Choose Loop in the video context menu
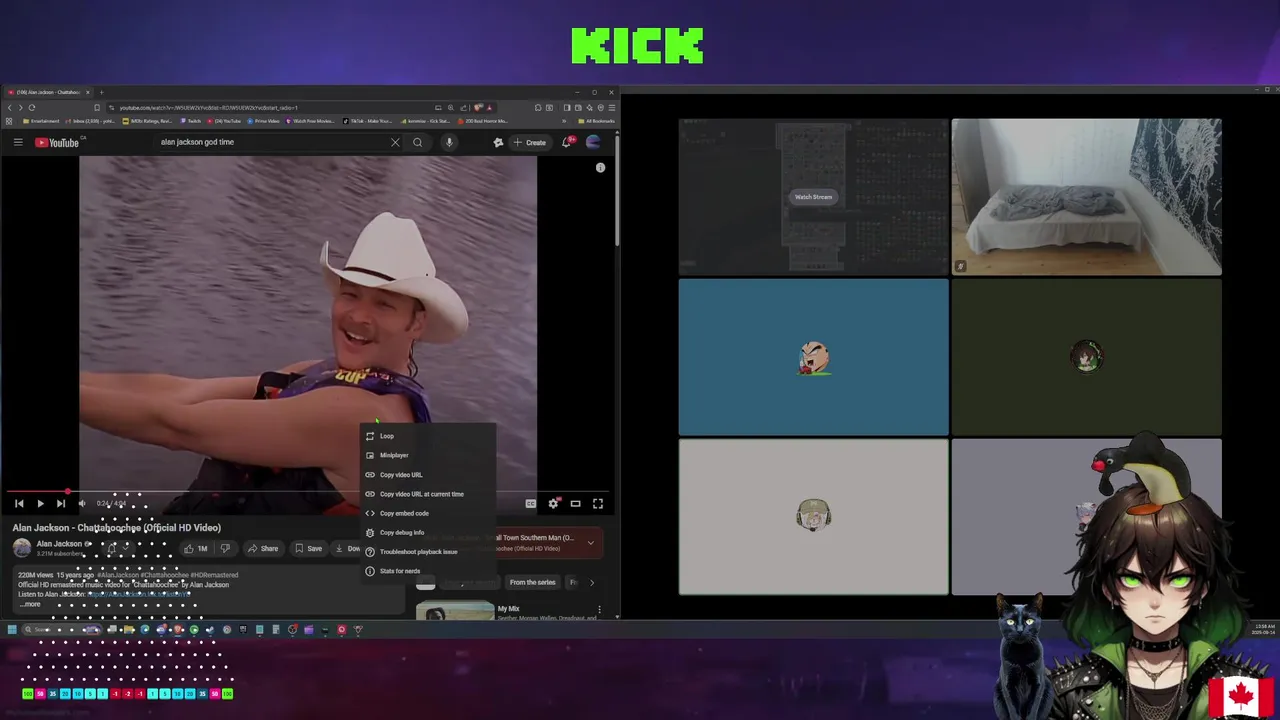 tap(428, 436)
